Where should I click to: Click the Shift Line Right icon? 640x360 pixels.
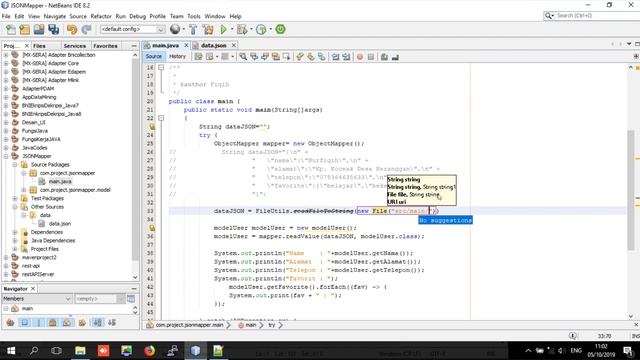(x=347, y=57)
